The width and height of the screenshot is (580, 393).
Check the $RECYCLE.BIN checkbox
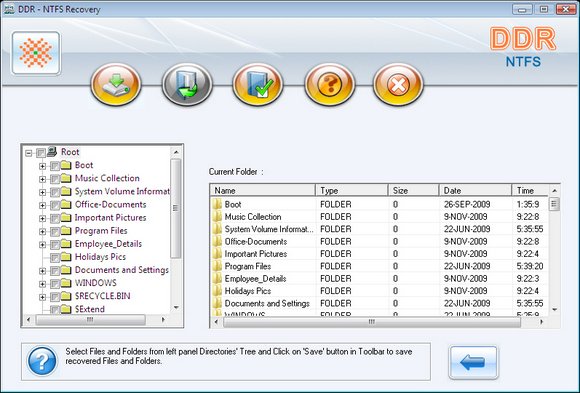pyautogui.click(x=55, y=296)
